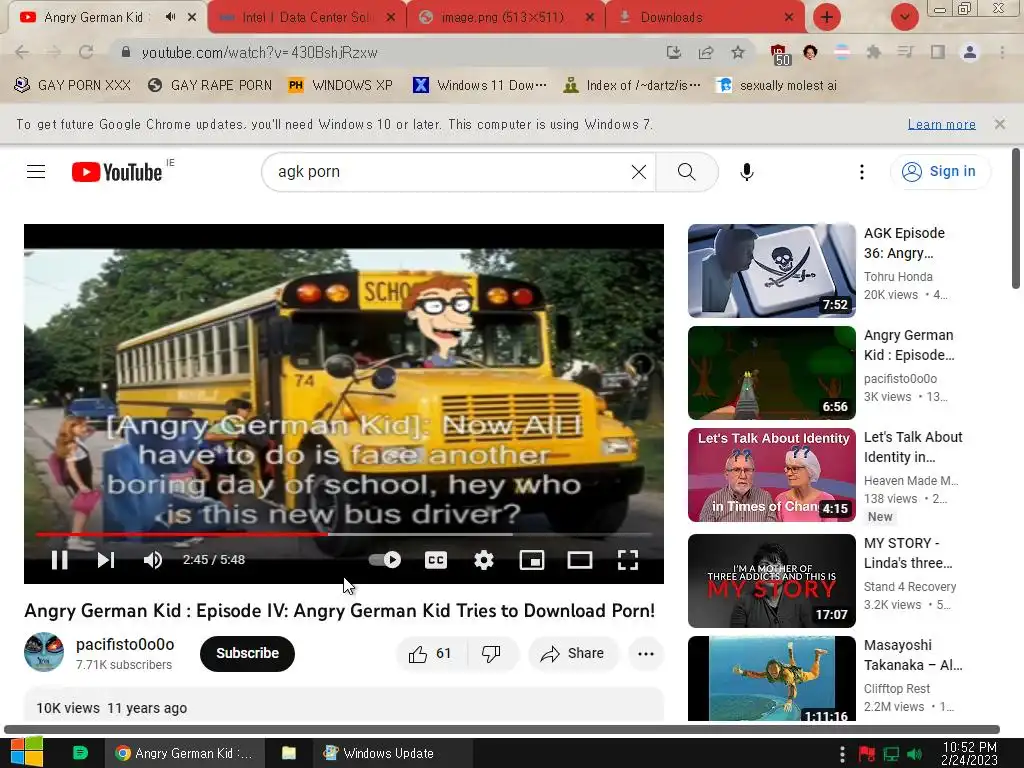Toggle the autoplay switch in player

[x=385, y=560]
